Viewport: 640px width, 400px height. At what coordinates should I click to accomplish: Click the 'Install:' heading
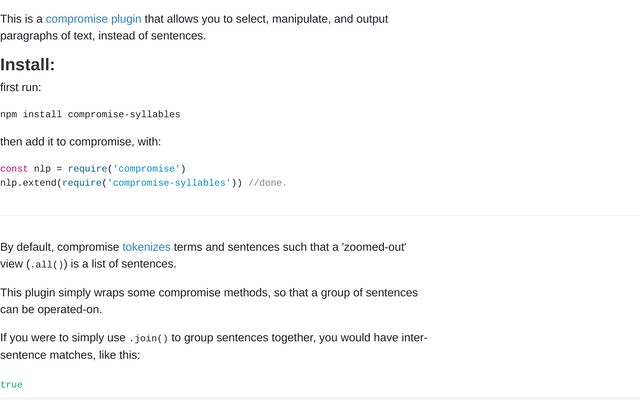pyautogui.click(x=27, y=64)
